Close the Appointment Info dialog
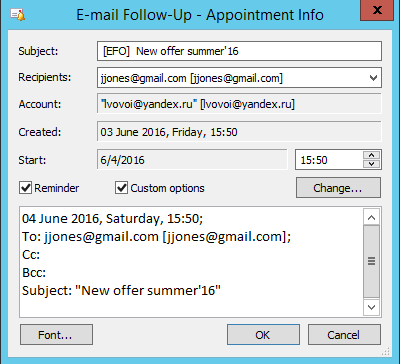Image resolution: width=400 pixels, height=364 pixels. (377, 10)
